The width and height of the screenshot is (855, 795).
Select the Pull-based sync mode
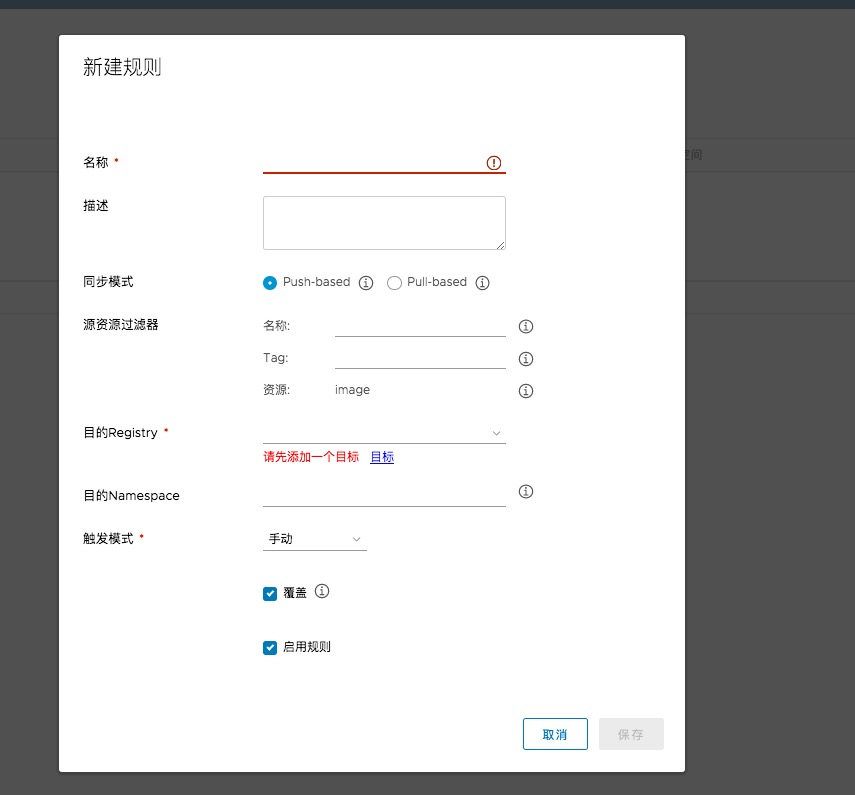pyautogui.click(x=394, y=283)
